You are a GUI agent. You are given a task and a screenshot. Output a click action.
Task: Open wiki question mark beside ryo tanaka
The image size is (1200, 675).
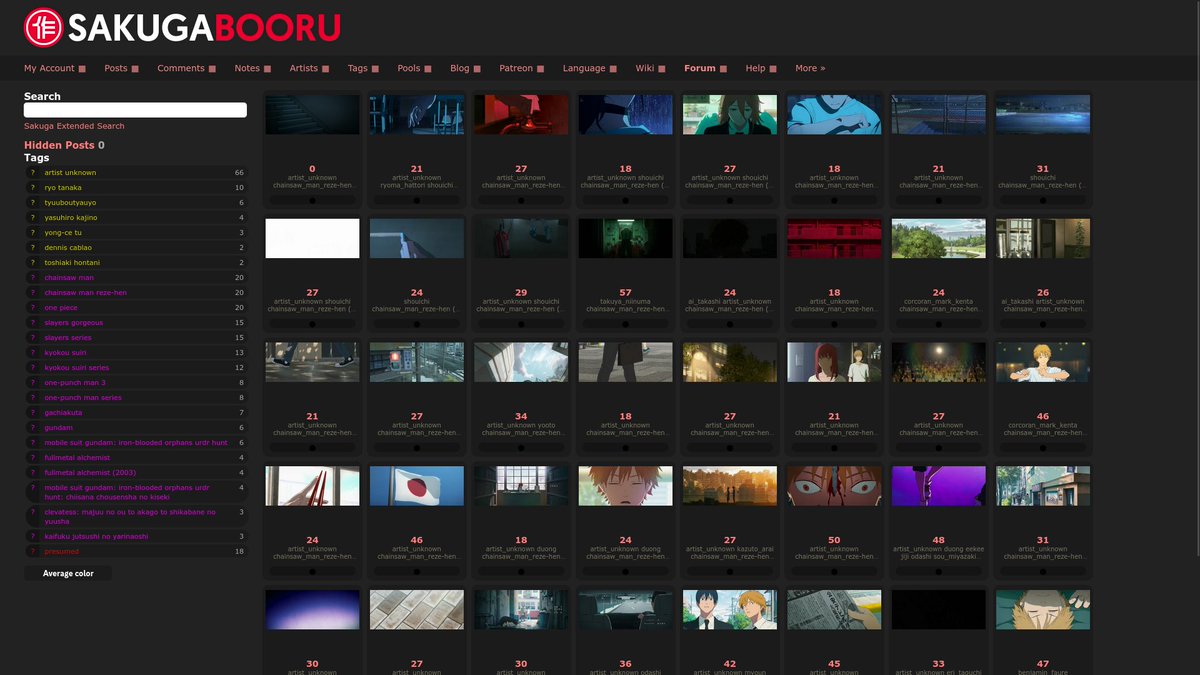click(x=33, y=188)
